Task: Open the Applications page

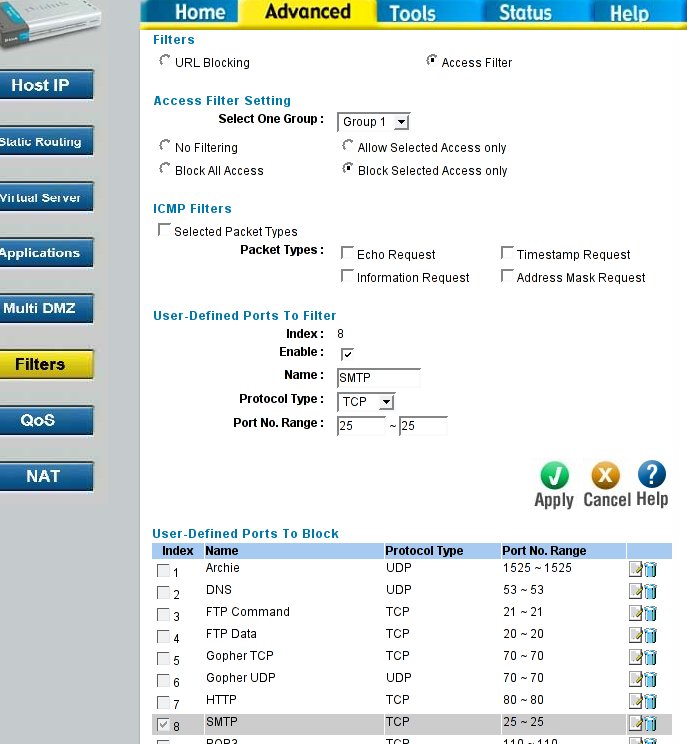Action: [46, 252]
